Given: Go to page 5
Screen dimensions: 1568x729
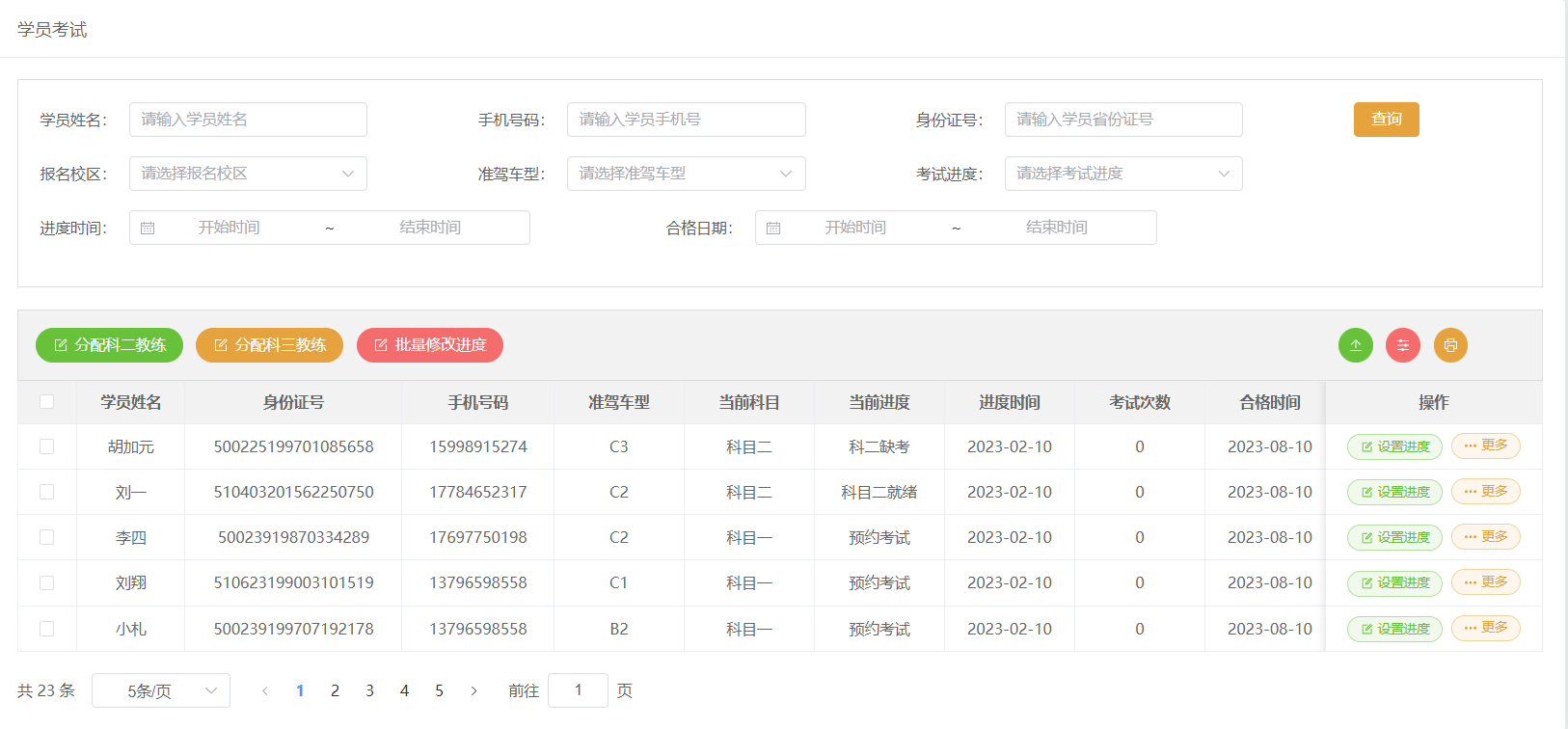Looking at the screenshot, I should coord(439,690).
